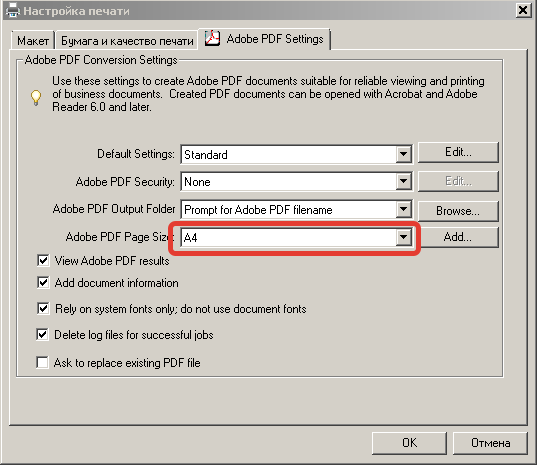Enable Ask to replace existing PDF file
Viewport: 537px width, 465px height.
click(42, 362)
